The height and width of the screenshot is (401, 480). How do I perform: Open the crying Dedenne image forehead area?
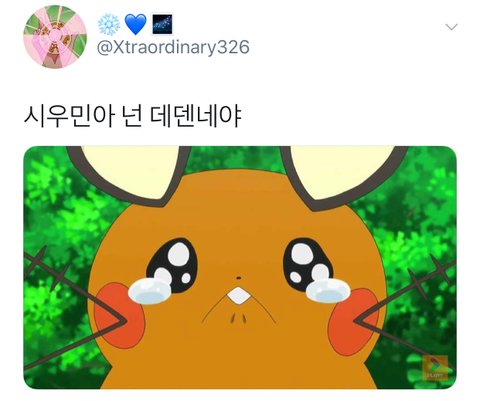point(238,207)
